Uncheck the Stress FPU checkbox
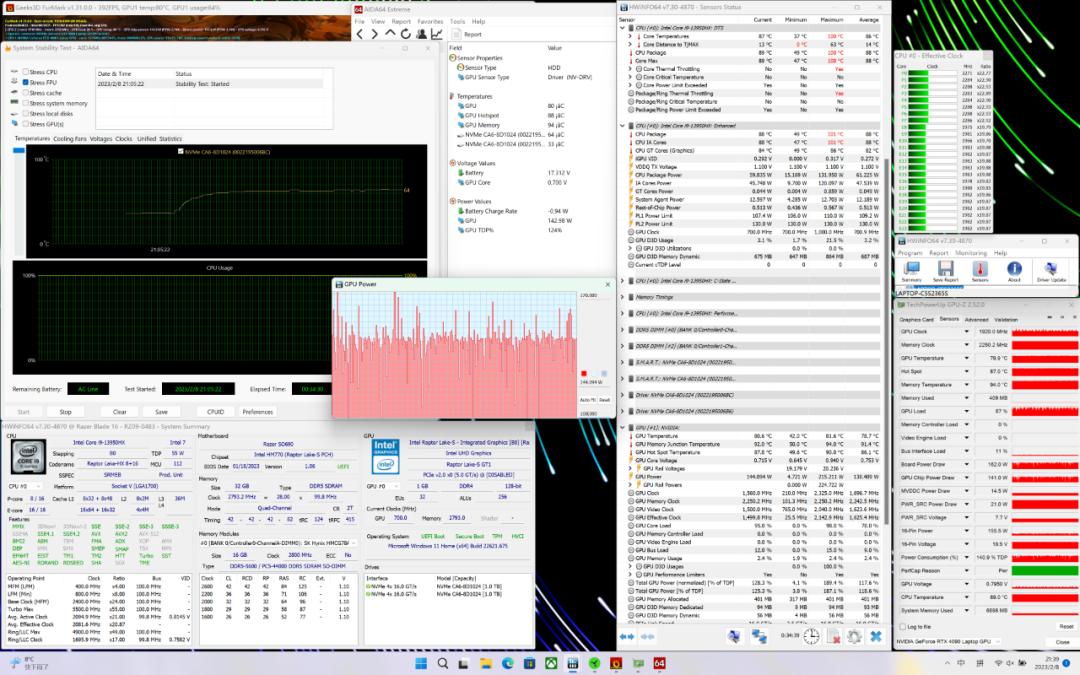The width and height of the screenshot is (1080, 675). pos(26,83)
